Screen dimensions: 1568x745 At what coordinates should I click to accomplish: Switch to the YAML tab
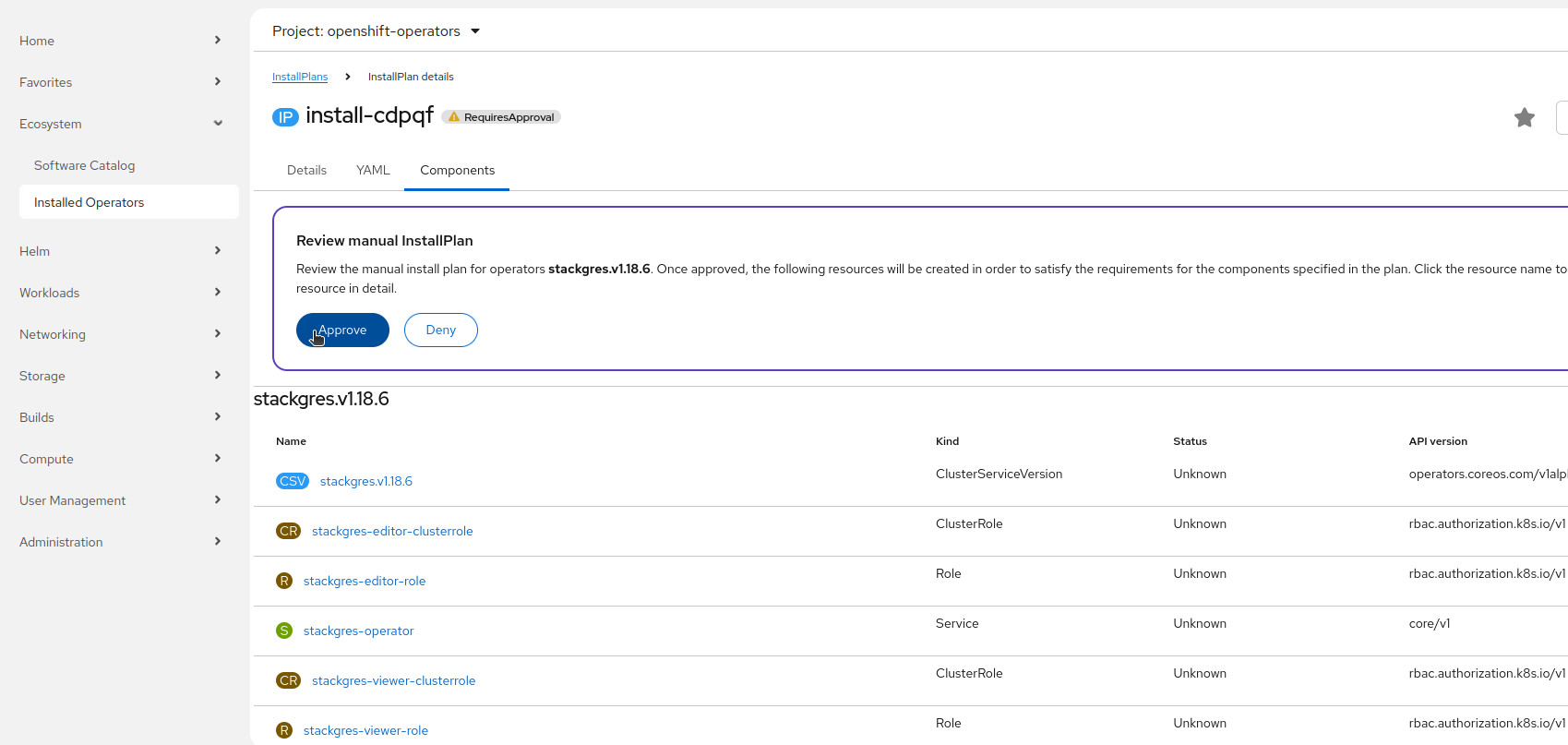(x=373, y=170)
